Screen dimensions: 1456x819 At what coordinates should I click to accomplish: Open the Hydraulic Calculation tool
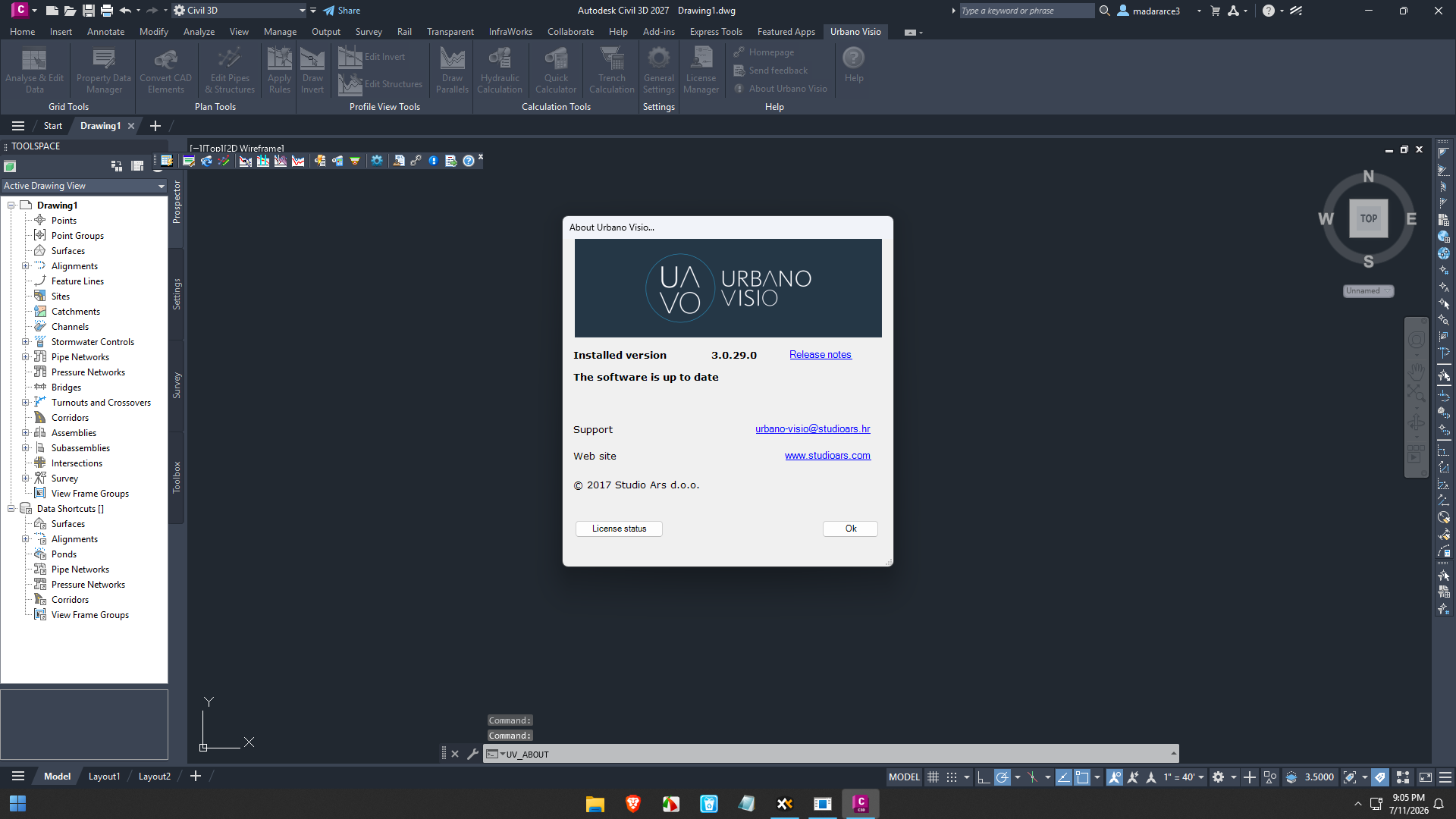coord(500,71)
